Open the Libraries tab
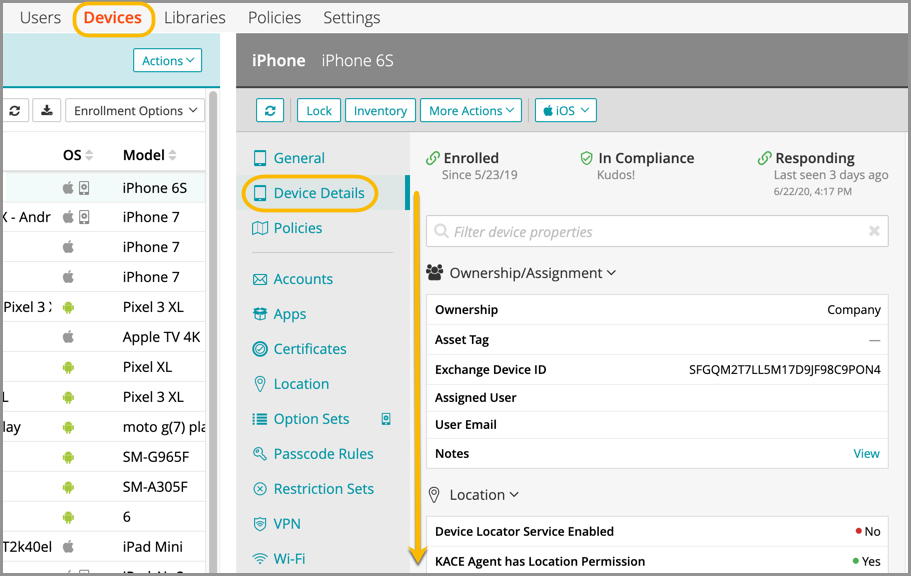Viewport: 911px width, 576px height. (x=194, y=17)
